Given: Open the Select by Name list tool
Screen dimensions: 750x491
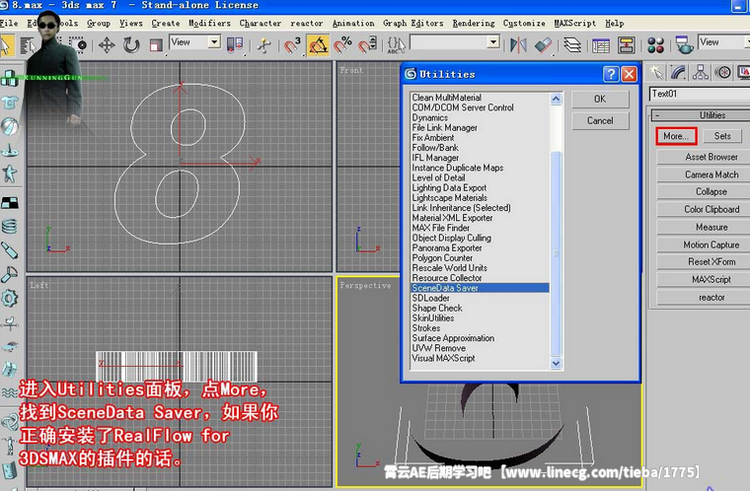Looking at the screenshot, I should click(28, 45).
